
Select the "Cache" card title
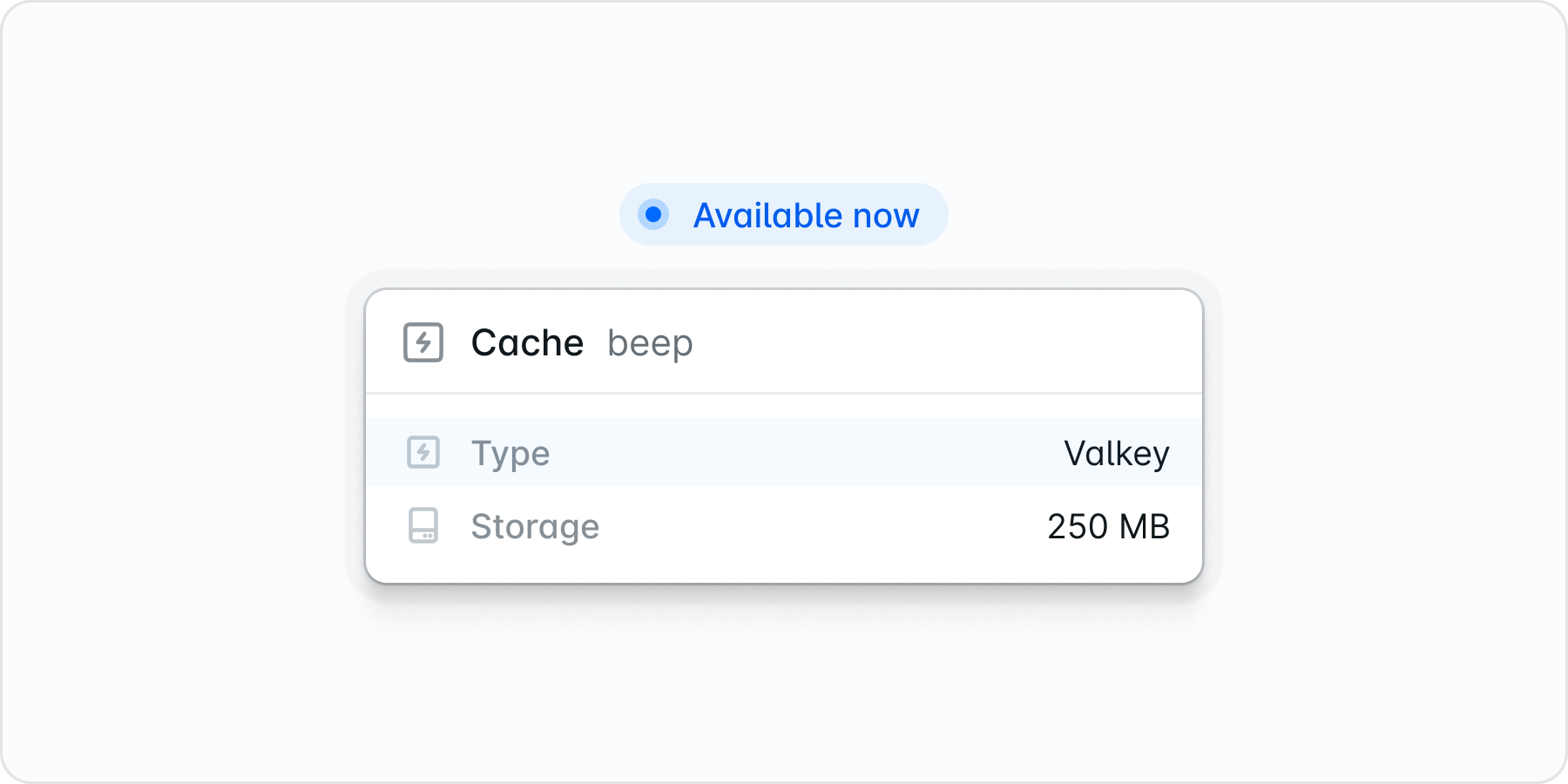(527, 342)
